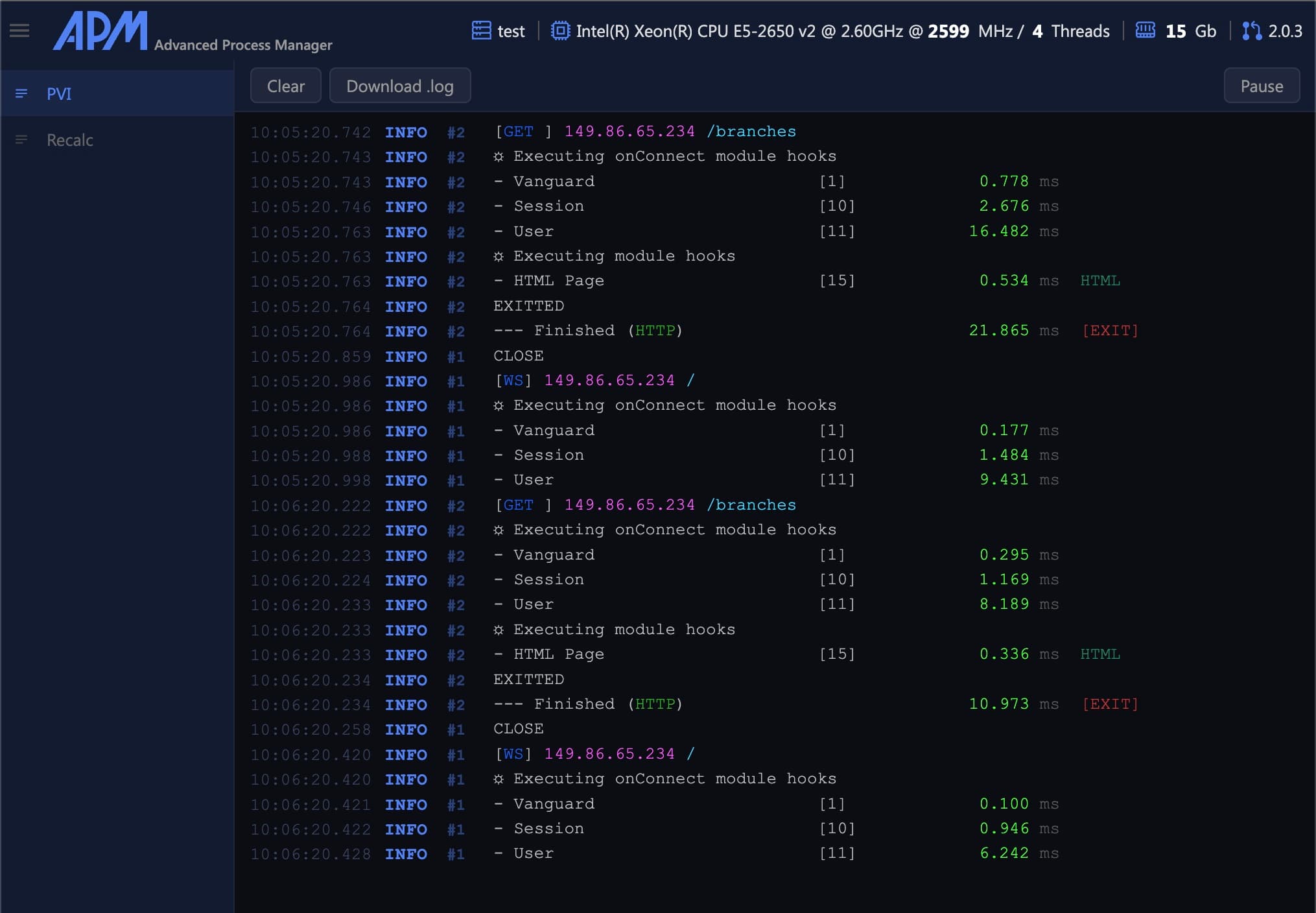The height and width of the screenshot is (913, 1316).
Task: Click 'Finished (HTTP)' at 10:06:20.234
Action: tap(608, 704)
